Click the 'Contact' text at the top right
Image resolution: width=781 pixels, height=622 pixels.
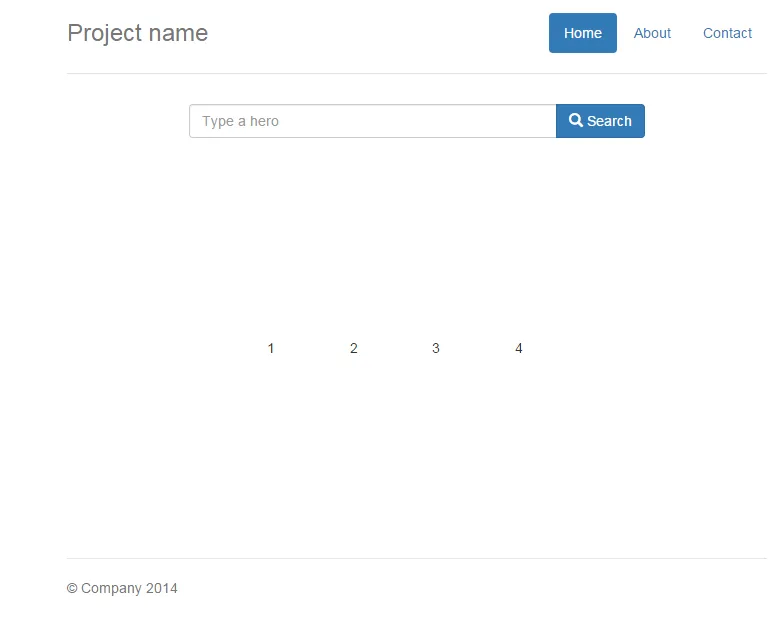[x=727, y=33]
